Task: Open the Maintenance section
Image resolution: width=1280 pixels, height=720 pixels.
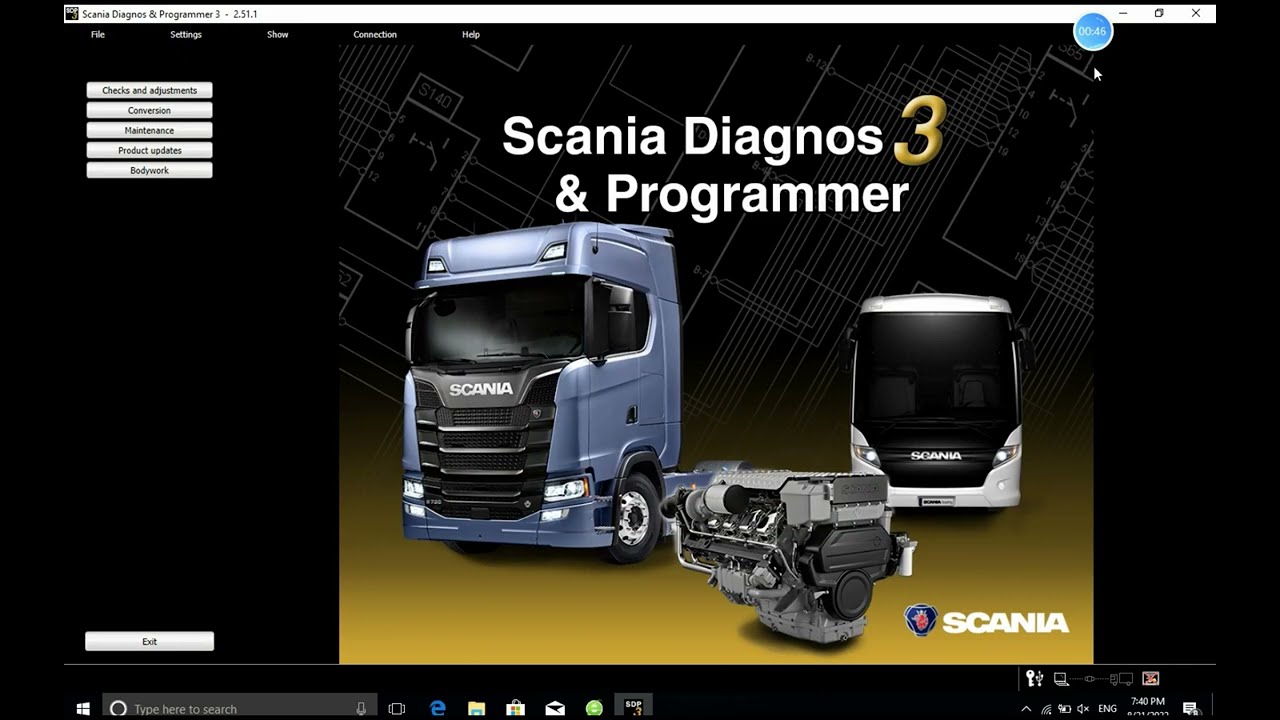Action: click(x=149, y=130)
